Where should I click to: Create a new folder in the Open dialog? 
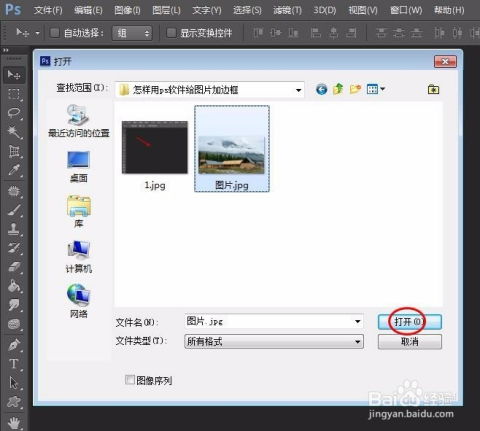click(x=355, y=89)
